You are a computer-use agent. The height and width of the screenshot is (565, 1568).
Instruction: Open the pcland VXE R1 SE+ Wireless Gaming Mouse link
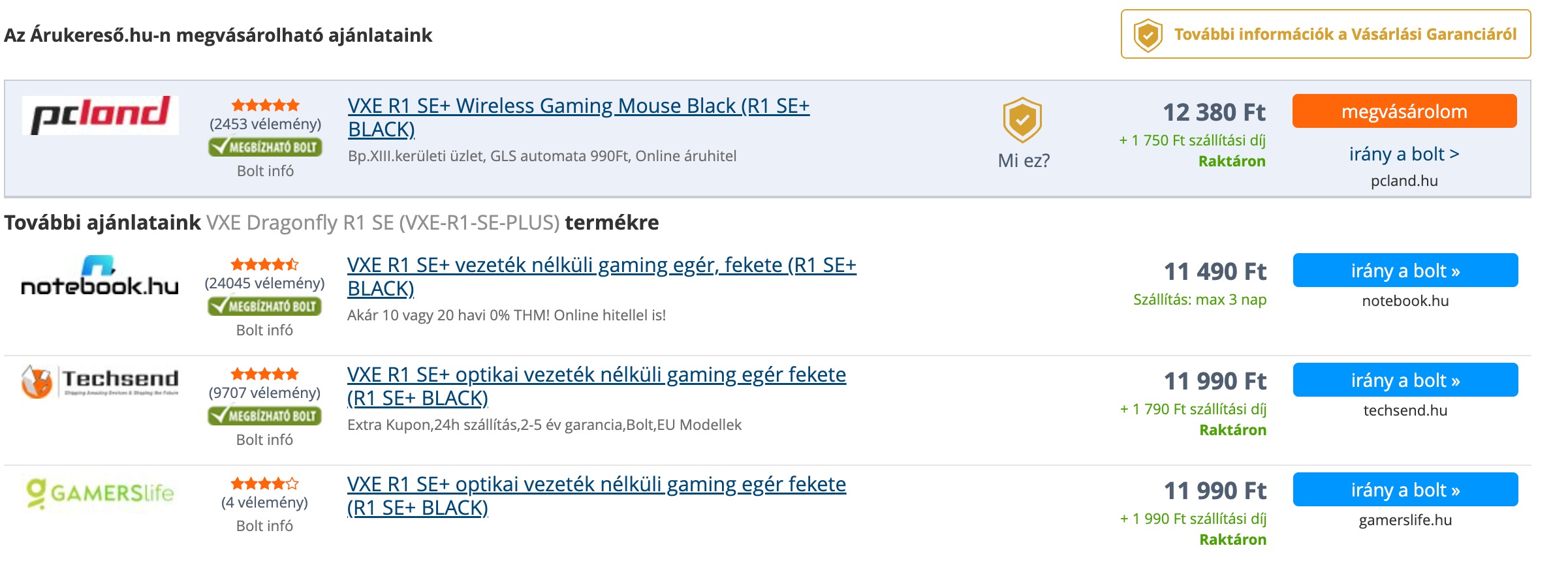coord(578,117)
